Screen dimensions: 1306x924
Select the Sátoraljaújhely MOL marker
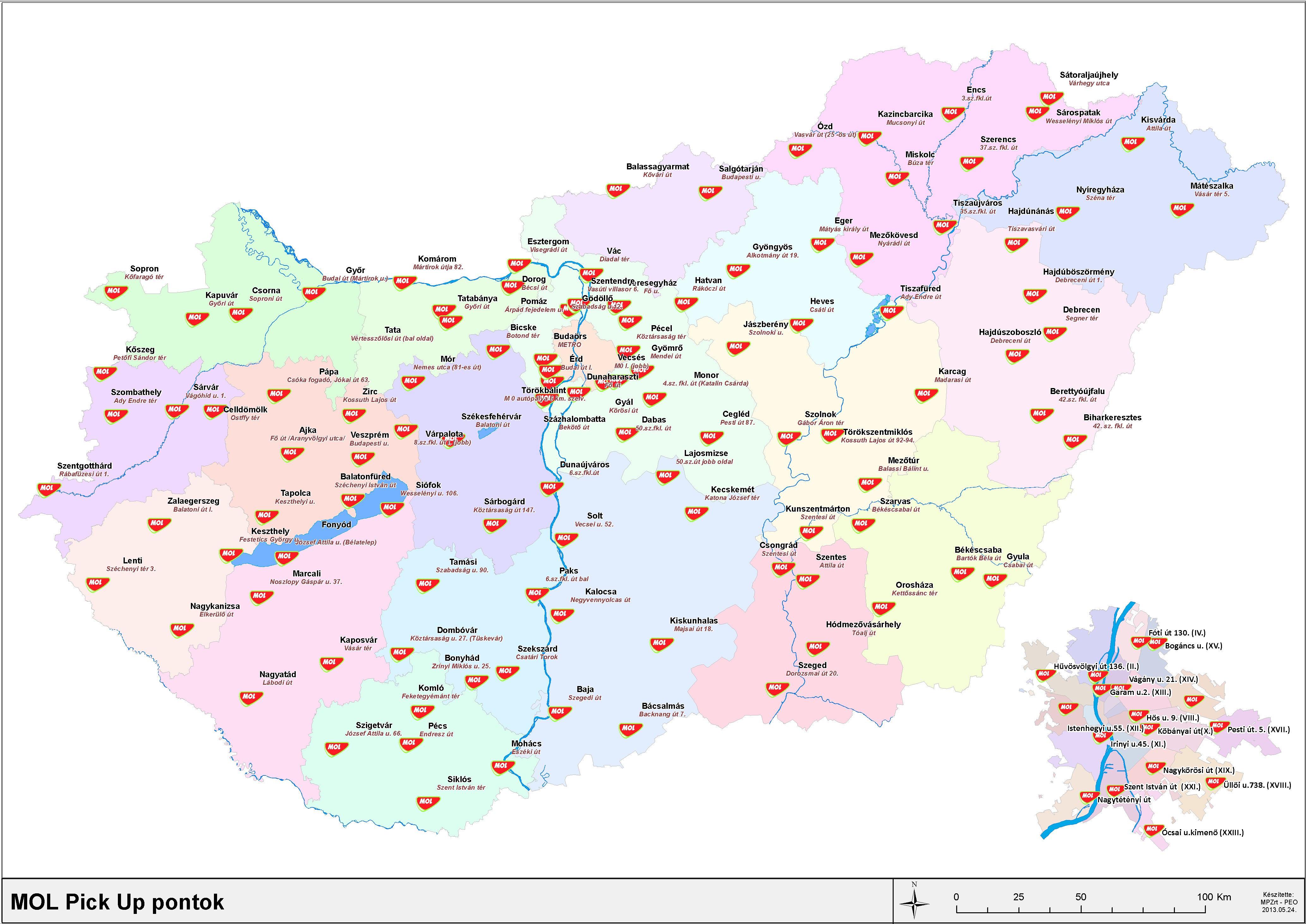[x=1051, y=98]
